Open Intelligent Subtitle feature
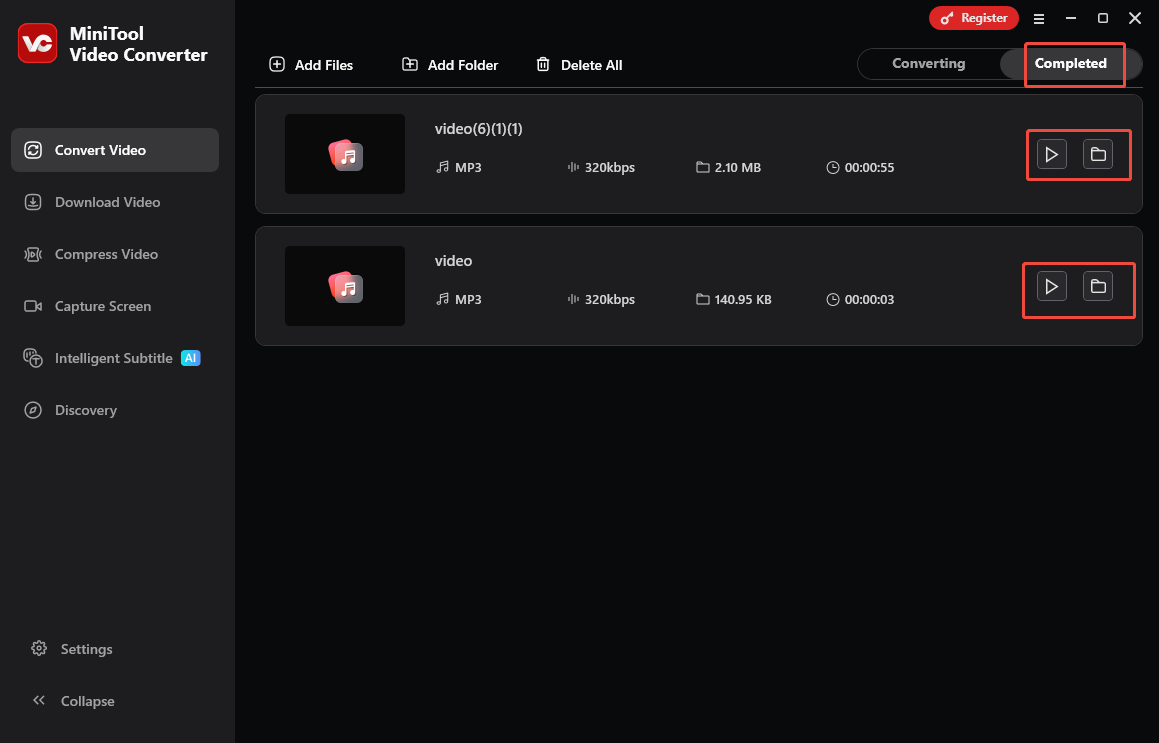This screenshot has height=743, width=1159. point(113,357)
